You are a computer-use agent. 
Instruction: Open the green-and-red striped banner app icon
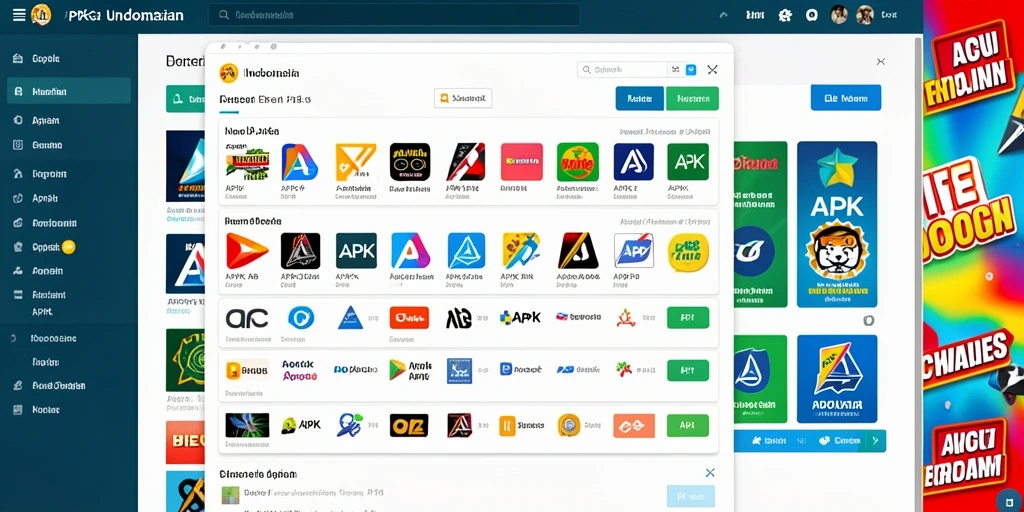coord(248,162)
